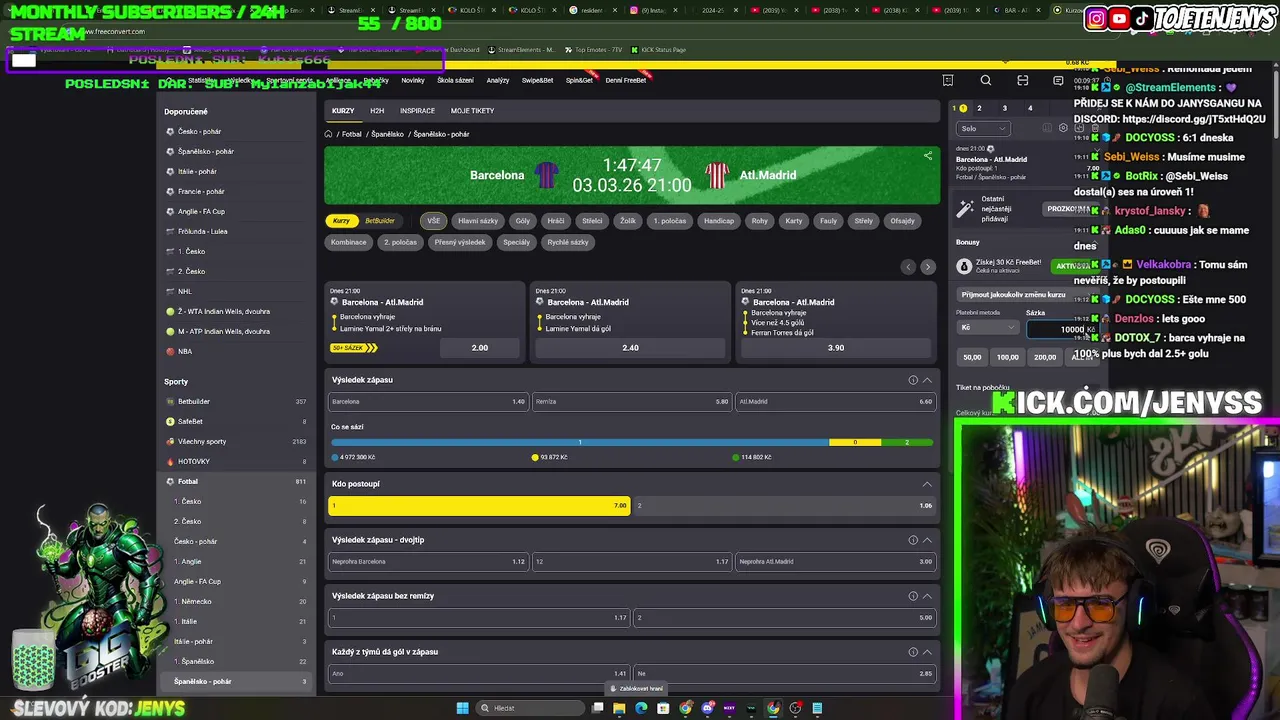
Task: Click the Co se sází distribution bar
Action: (x=632, y=442)
